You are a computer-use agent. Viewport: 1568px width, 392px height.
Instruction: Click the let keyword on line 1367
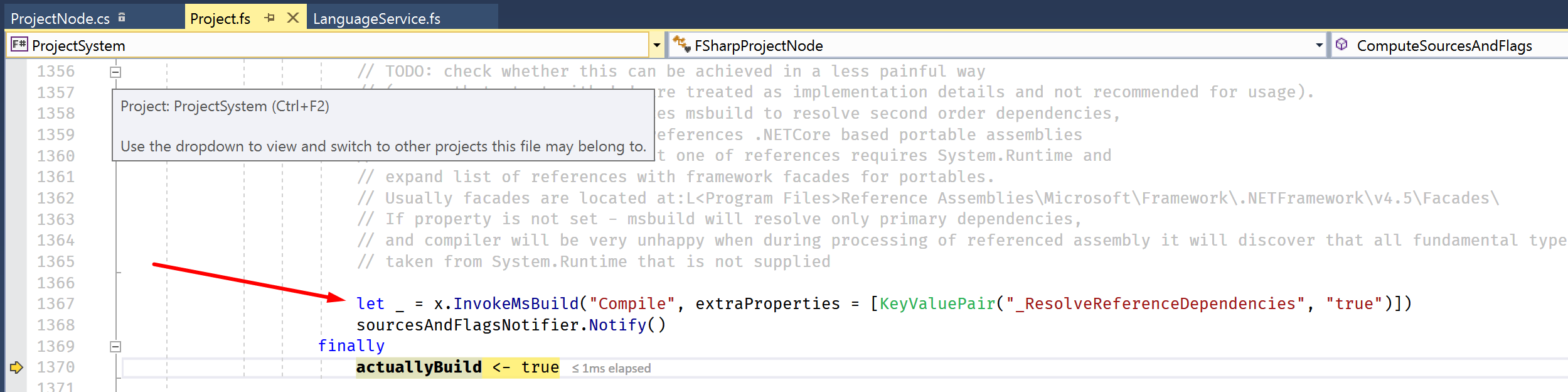tap(370, 304)
